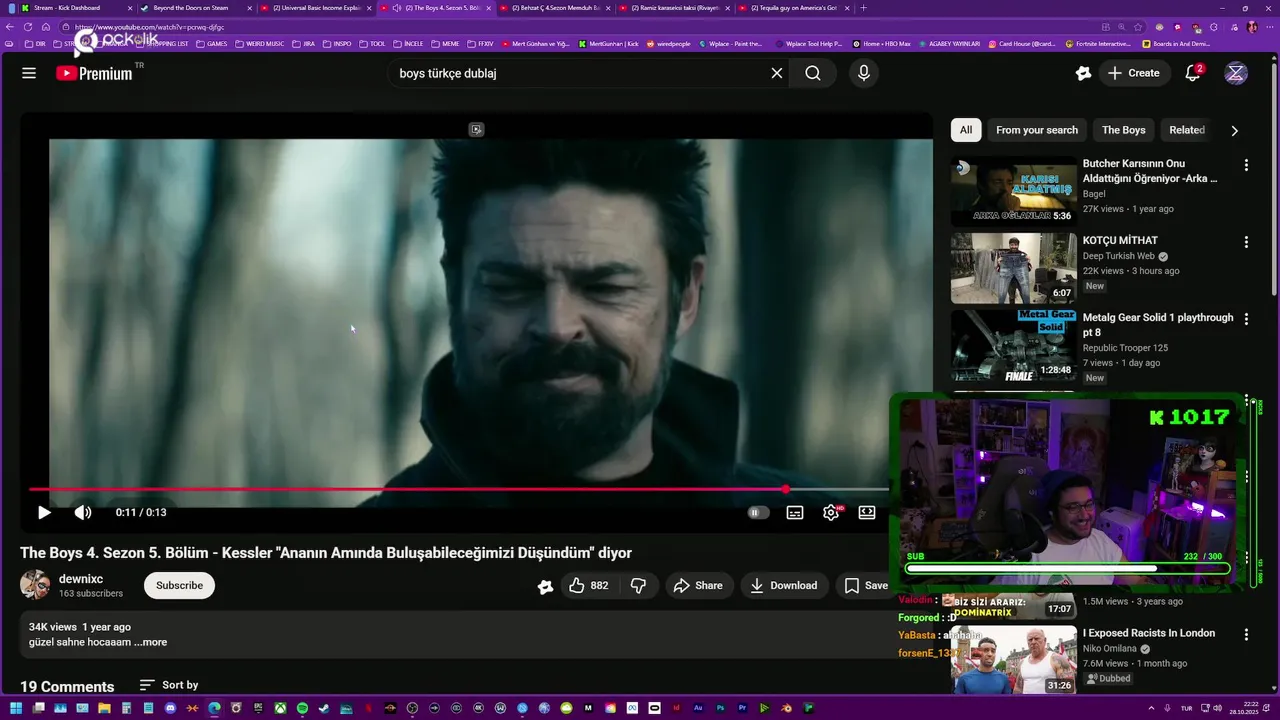Open Home • HBO Max bookmark

pos(881,44)
